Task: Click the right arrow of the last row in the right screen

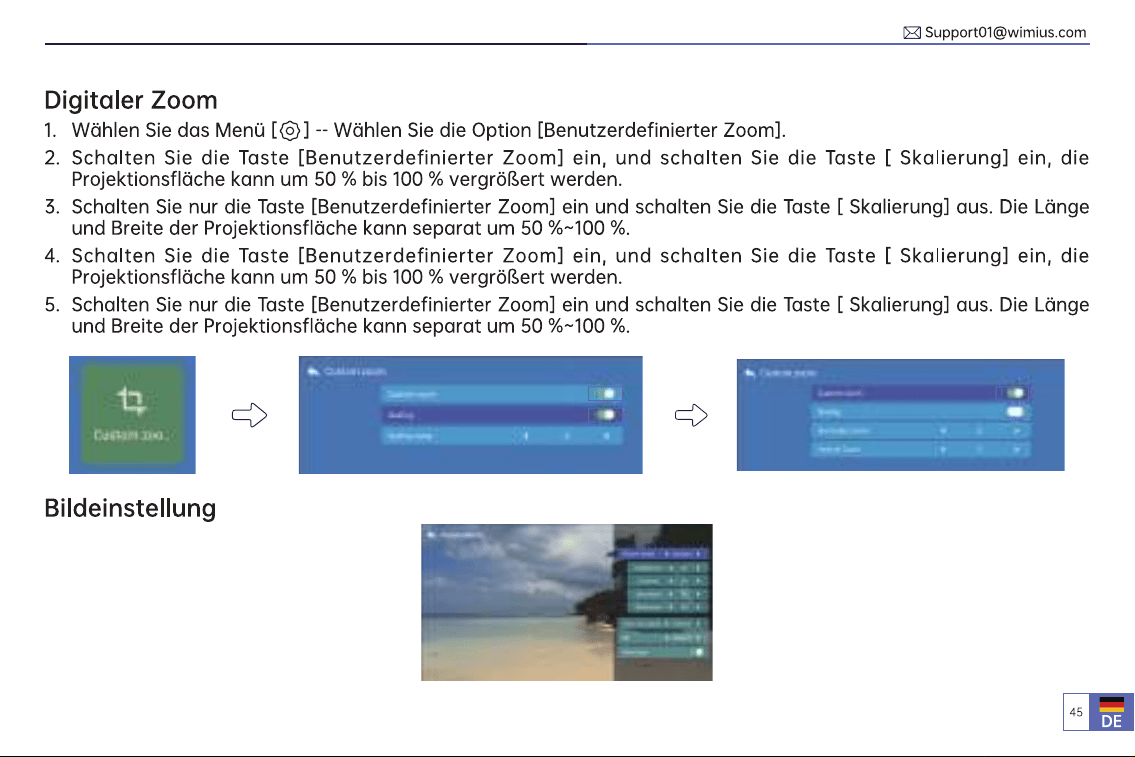Action: coord(1016,449)
